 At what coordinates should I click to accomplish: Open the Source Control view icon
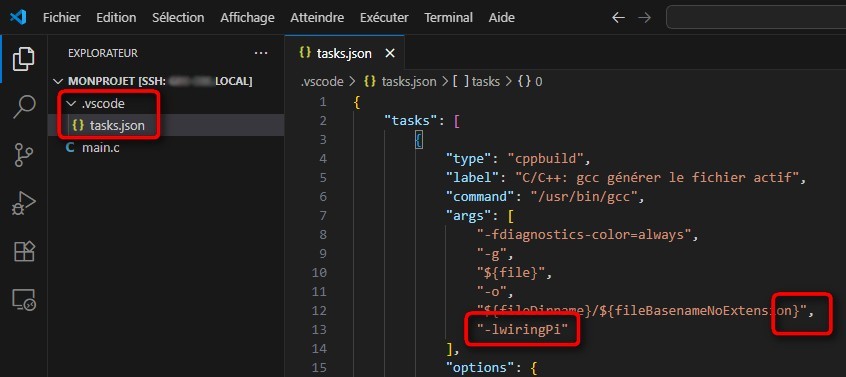[24, 155]
